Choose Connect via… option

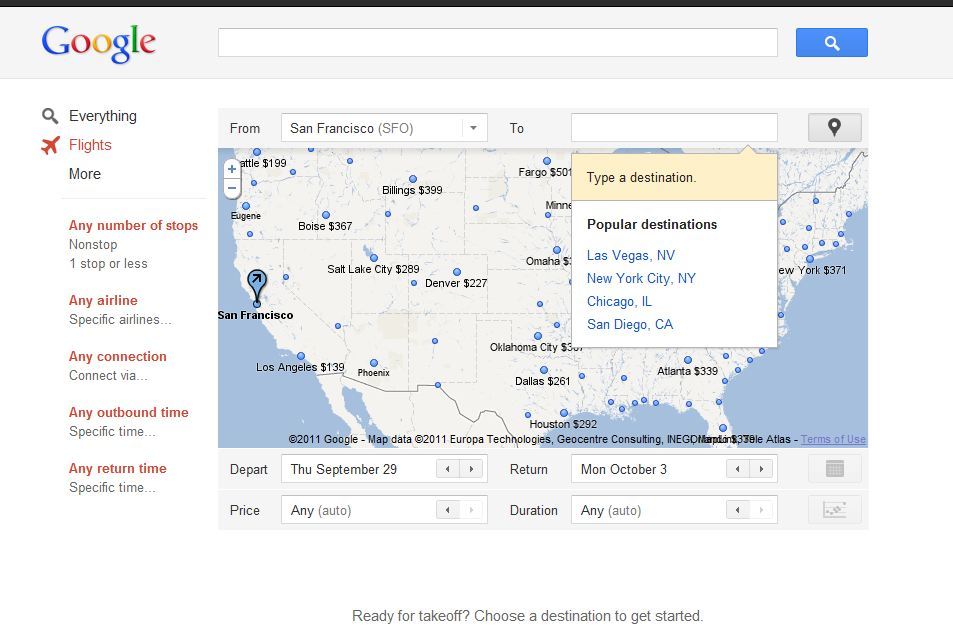click(x=108, y=376)
